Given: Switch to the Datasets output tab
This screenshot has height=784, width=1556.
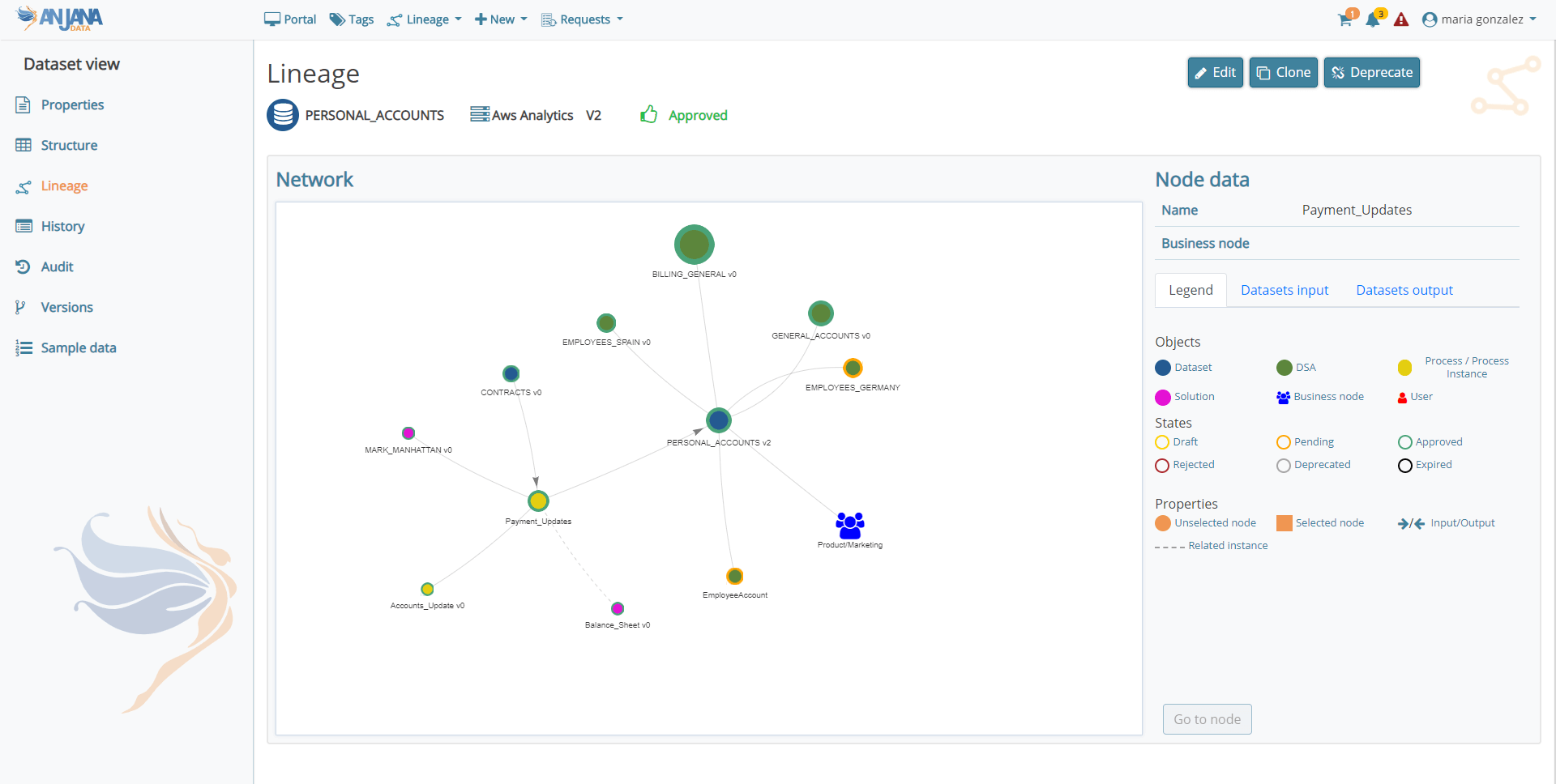Looking at the screenshot, I should point(1404,290).
